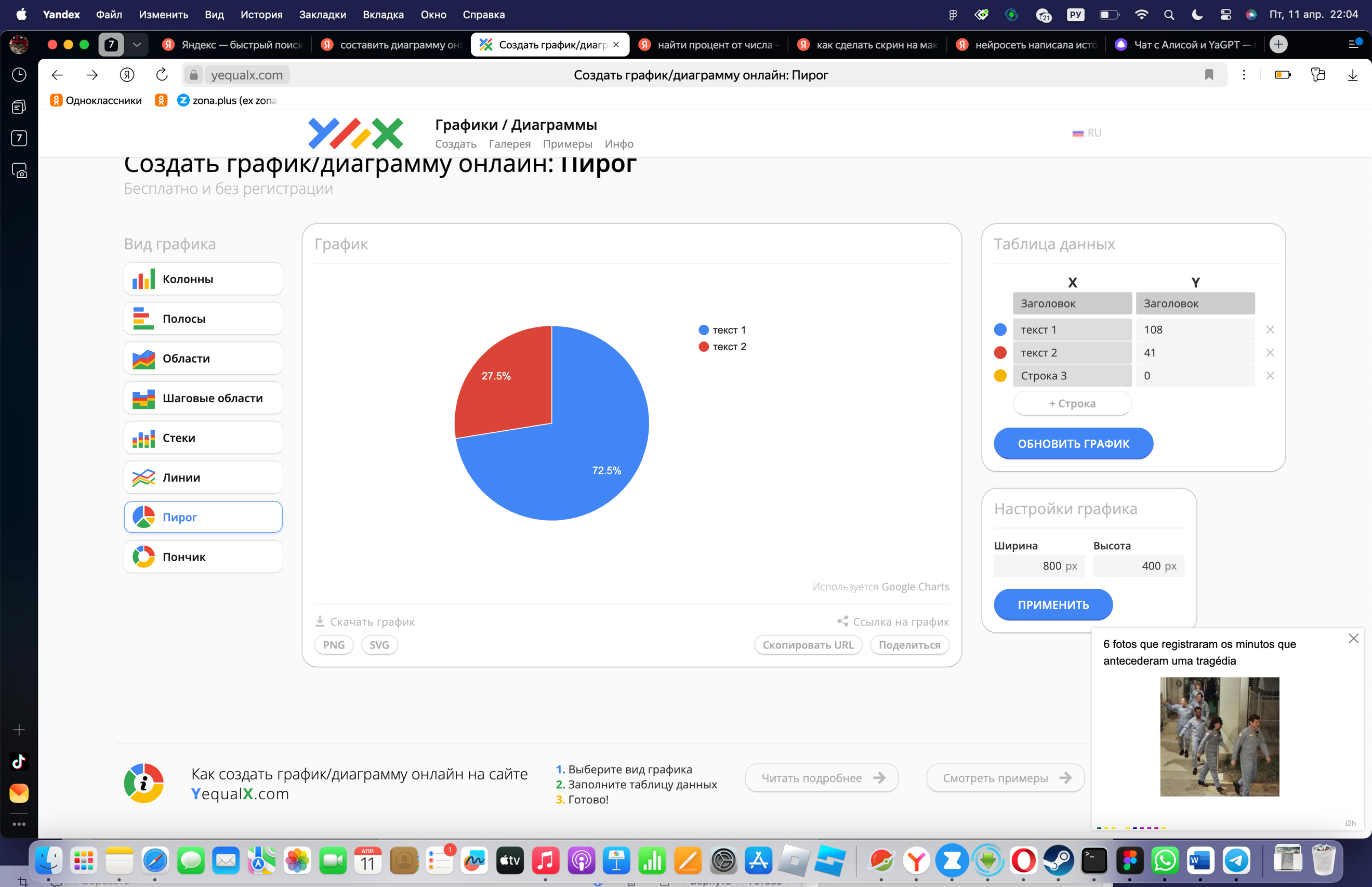Open TikTok in sidebar
This screenshot has width=1372, height=887.
click(19, 761)
